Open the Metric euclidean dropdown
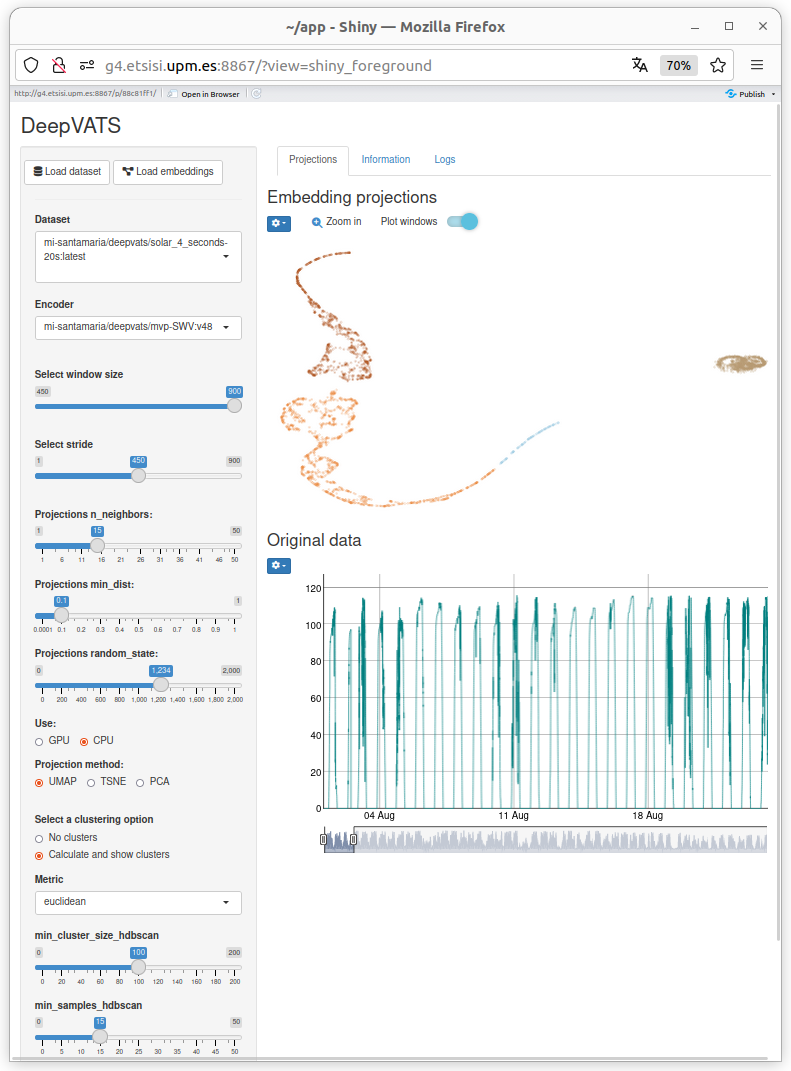This screenshot has width=791, height=1071. [138, 903]
